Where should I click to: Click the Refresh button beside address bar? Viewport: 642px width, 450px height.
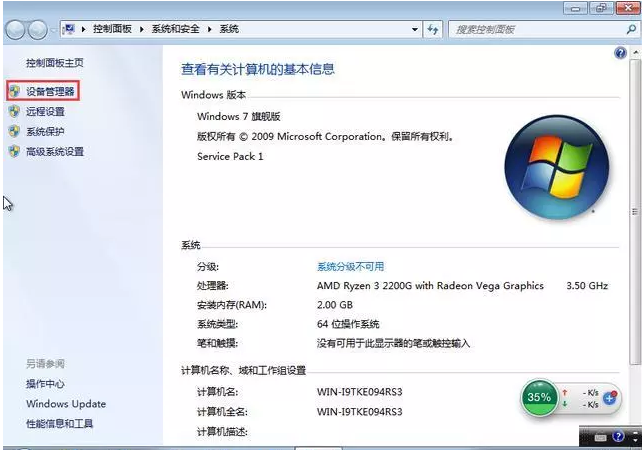click(x=433, y=29)
